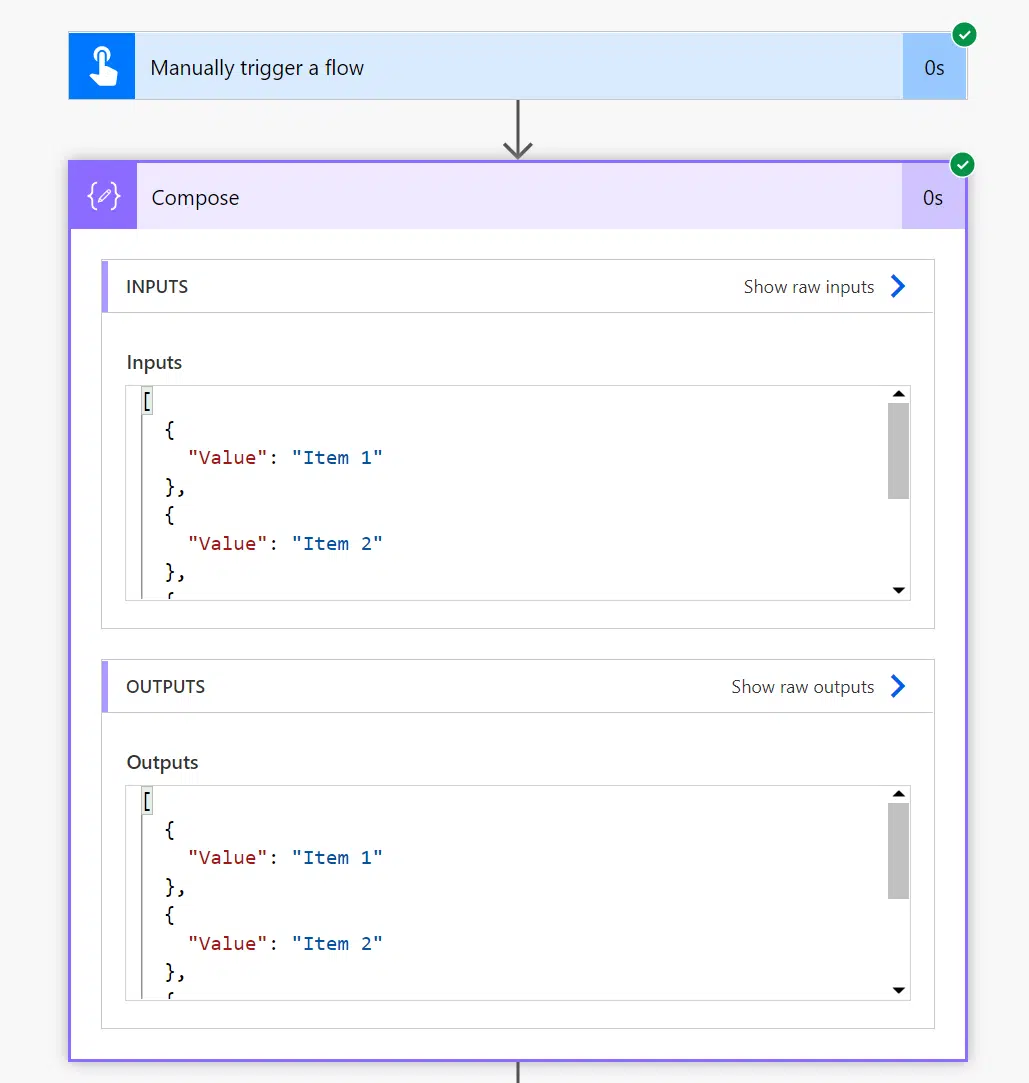The width and height of the screenshot is (1029, 1083).
Task: Click the Compose step 0s duration badge
Action: click(x=933, y=198)
